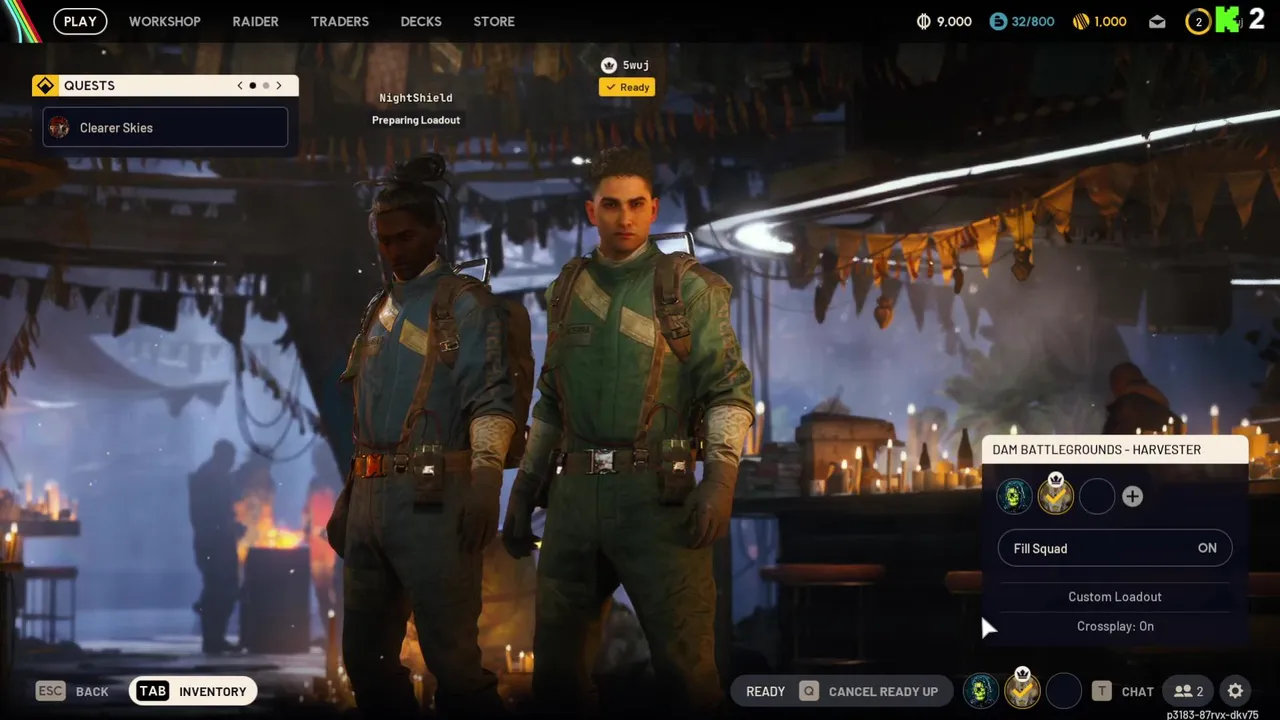Click the QUESTS panel title

tap(89, 86)
